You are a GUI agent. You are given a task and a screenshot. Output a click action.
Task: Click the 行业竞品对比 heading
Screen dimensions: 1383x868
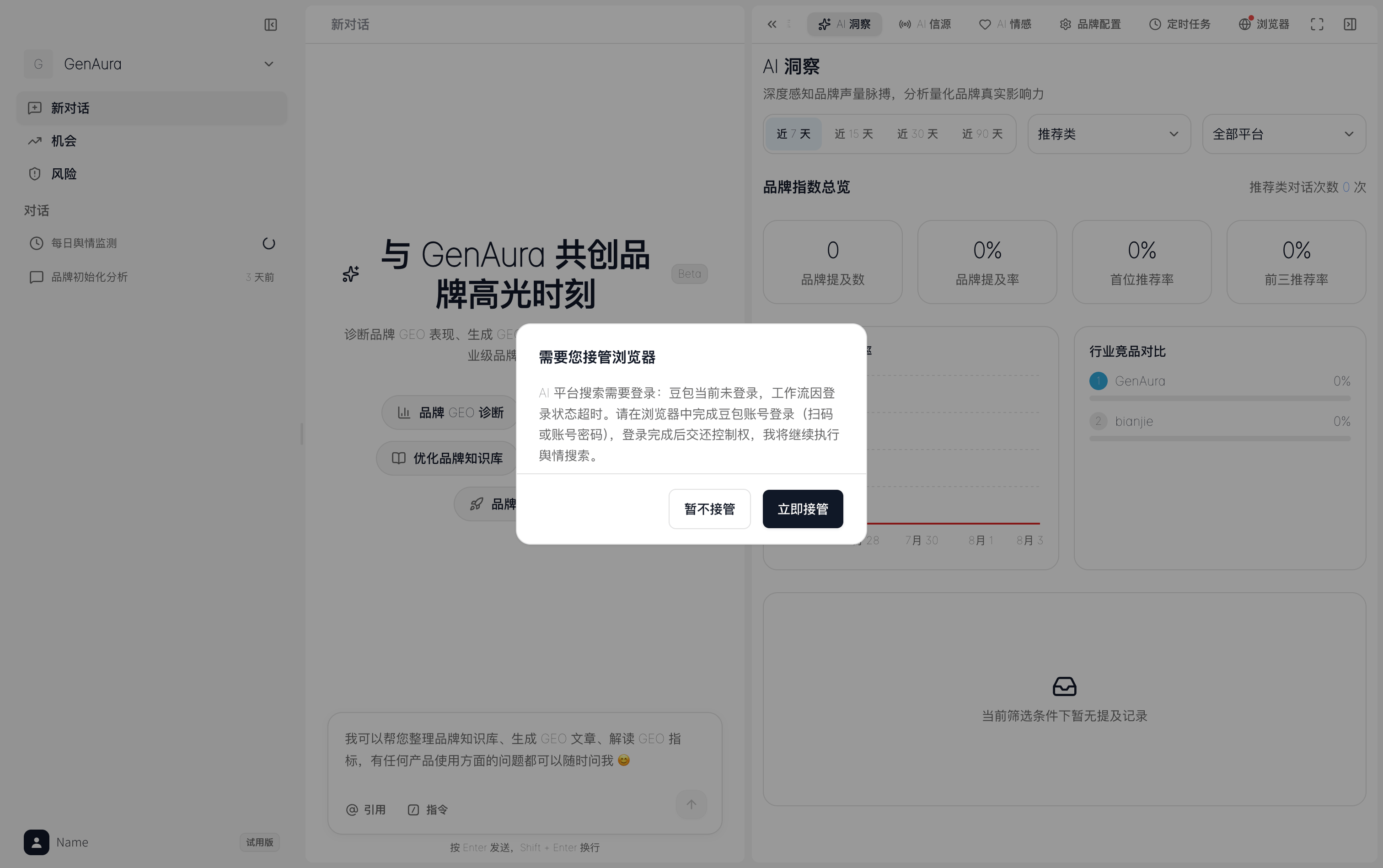coord(1127,351)
